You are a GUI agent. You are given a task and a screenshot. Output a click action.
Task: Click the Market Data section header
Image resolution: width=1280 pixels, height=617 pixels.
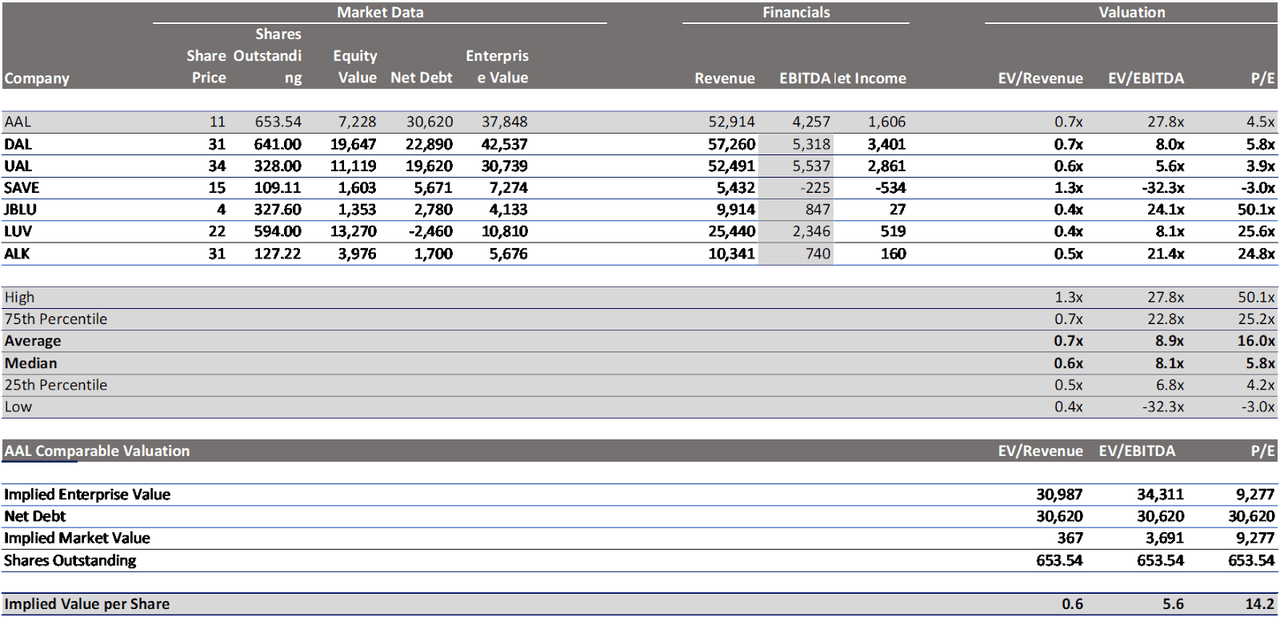point(379,13)
